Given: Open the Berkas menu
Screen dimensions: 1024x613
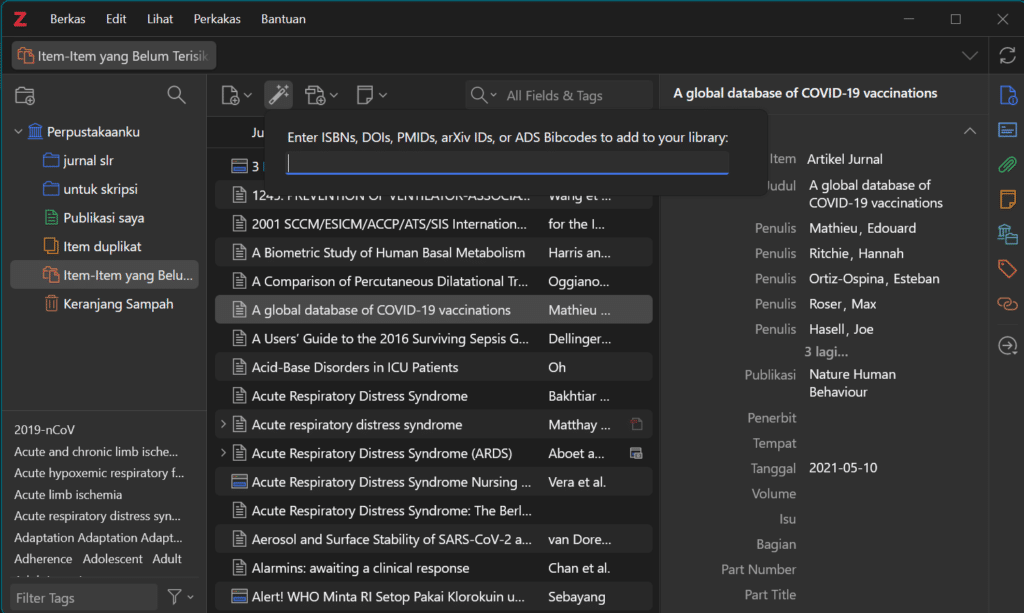Looking at the screenshot, I should (x=67, y=19).
